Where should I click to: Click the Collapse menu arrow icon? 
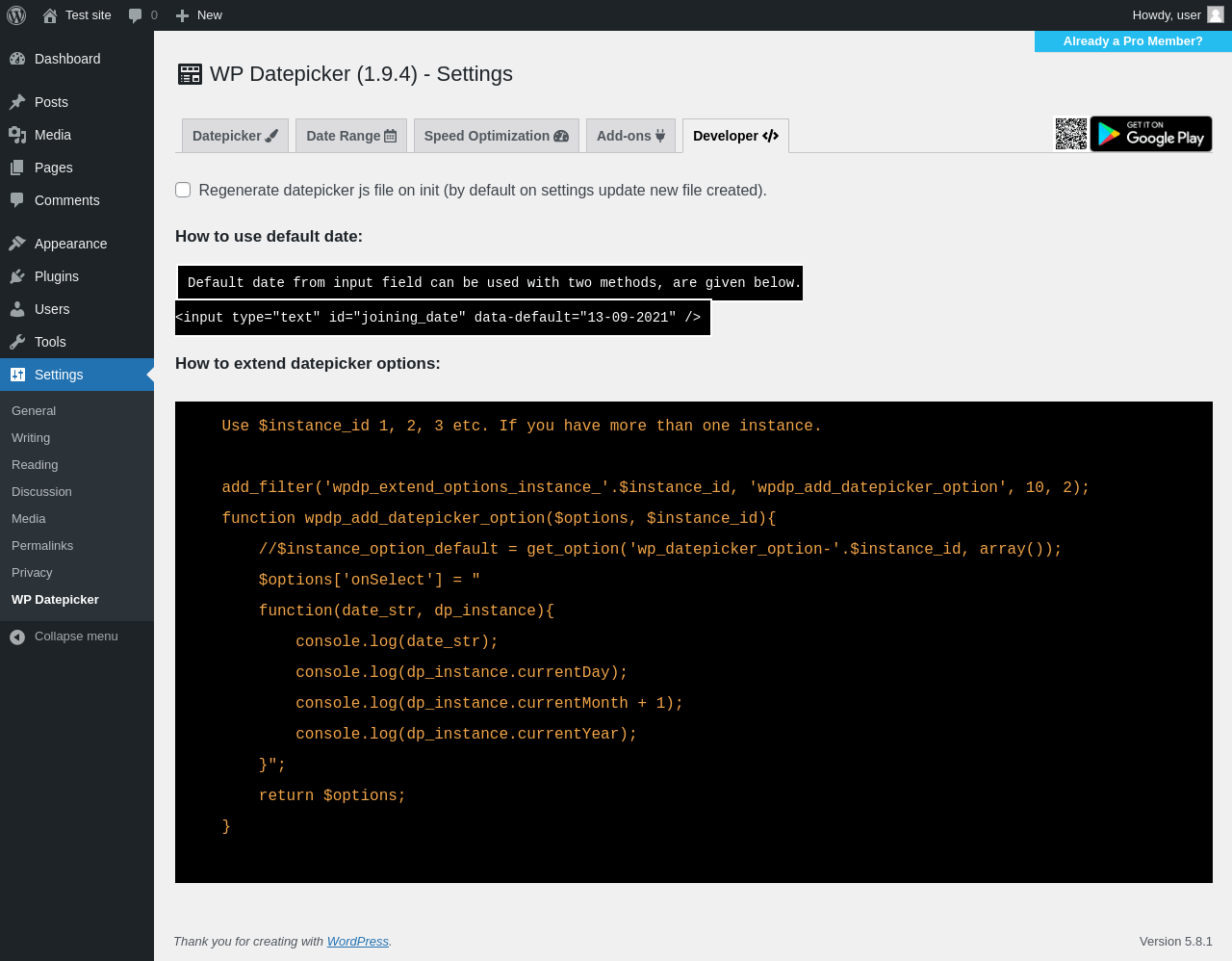[x=17, y=636]
